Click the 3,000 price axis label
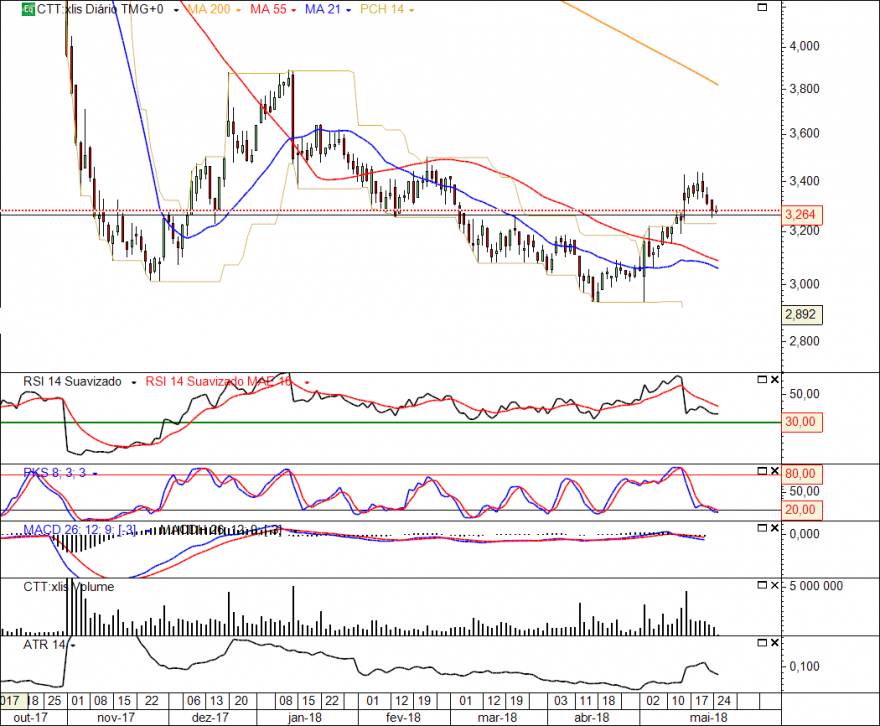This screenshot has width=880, height=726. tap(804, 284)
